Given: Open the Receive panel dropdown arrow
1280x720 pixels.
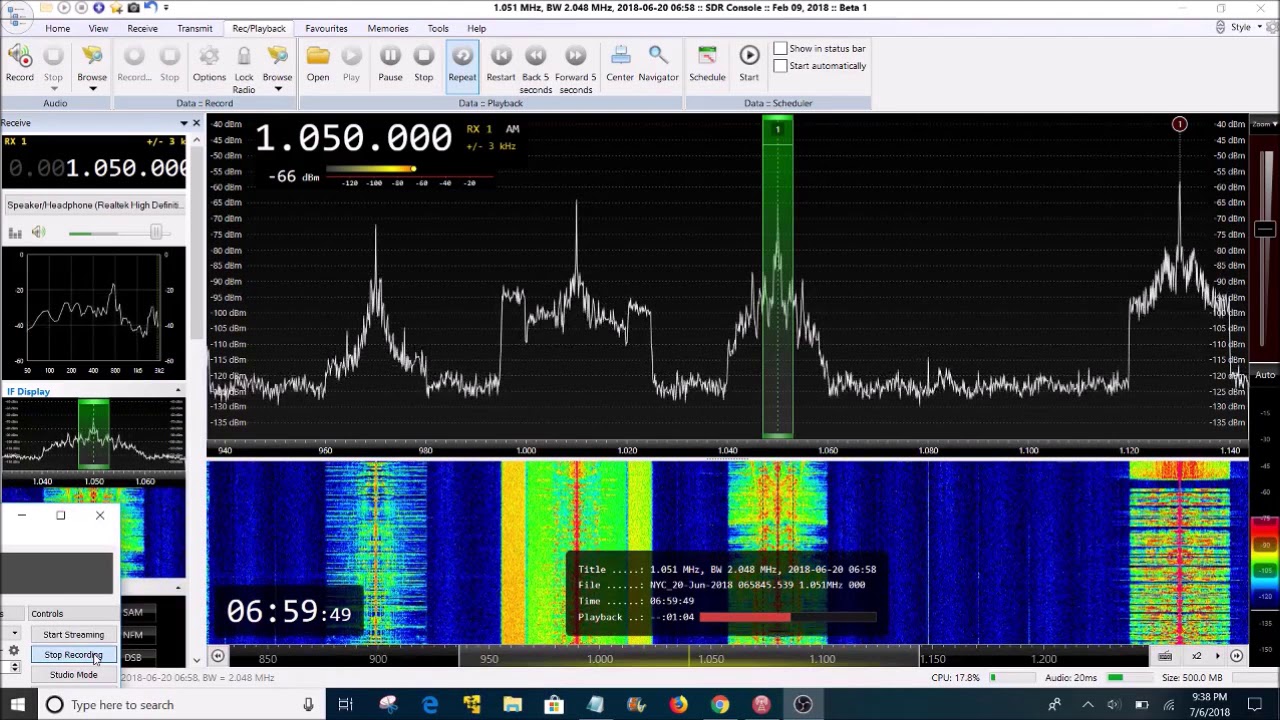Looking at the screenshot, I should click(183, 123).
